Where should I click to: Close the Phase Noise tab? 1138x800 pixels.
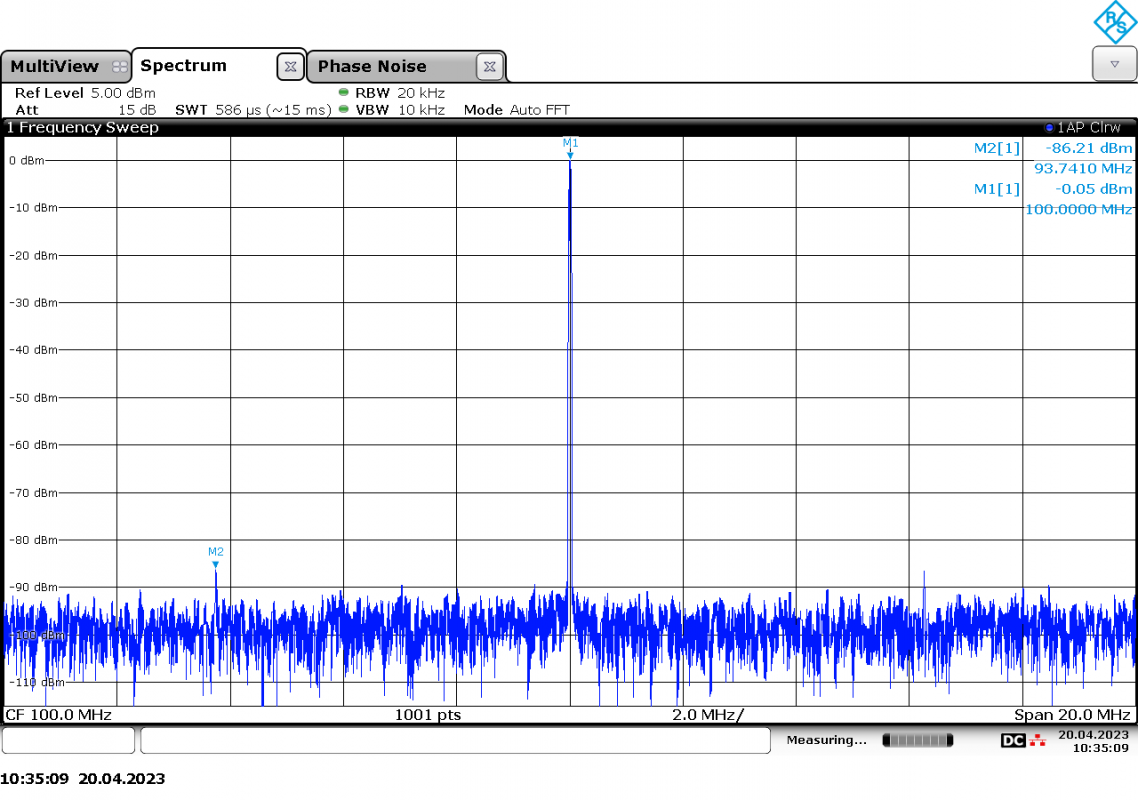[x=490, y=67]
